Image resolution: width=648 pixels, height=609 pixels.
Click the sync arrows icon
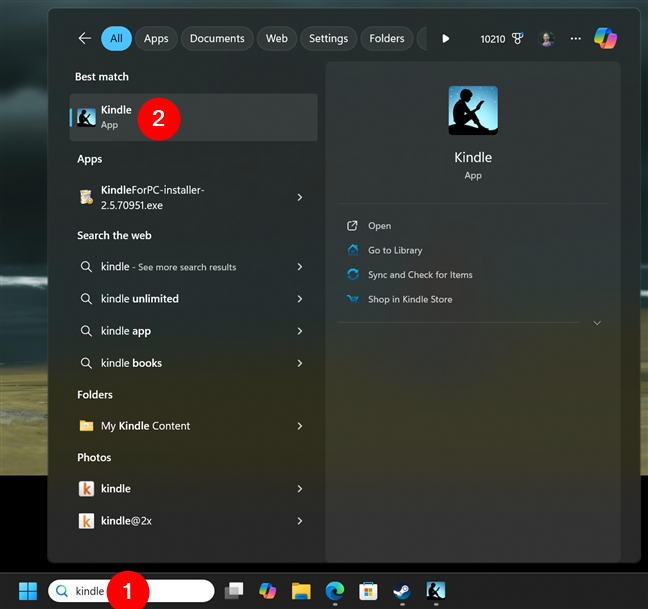tap(353, 274)
